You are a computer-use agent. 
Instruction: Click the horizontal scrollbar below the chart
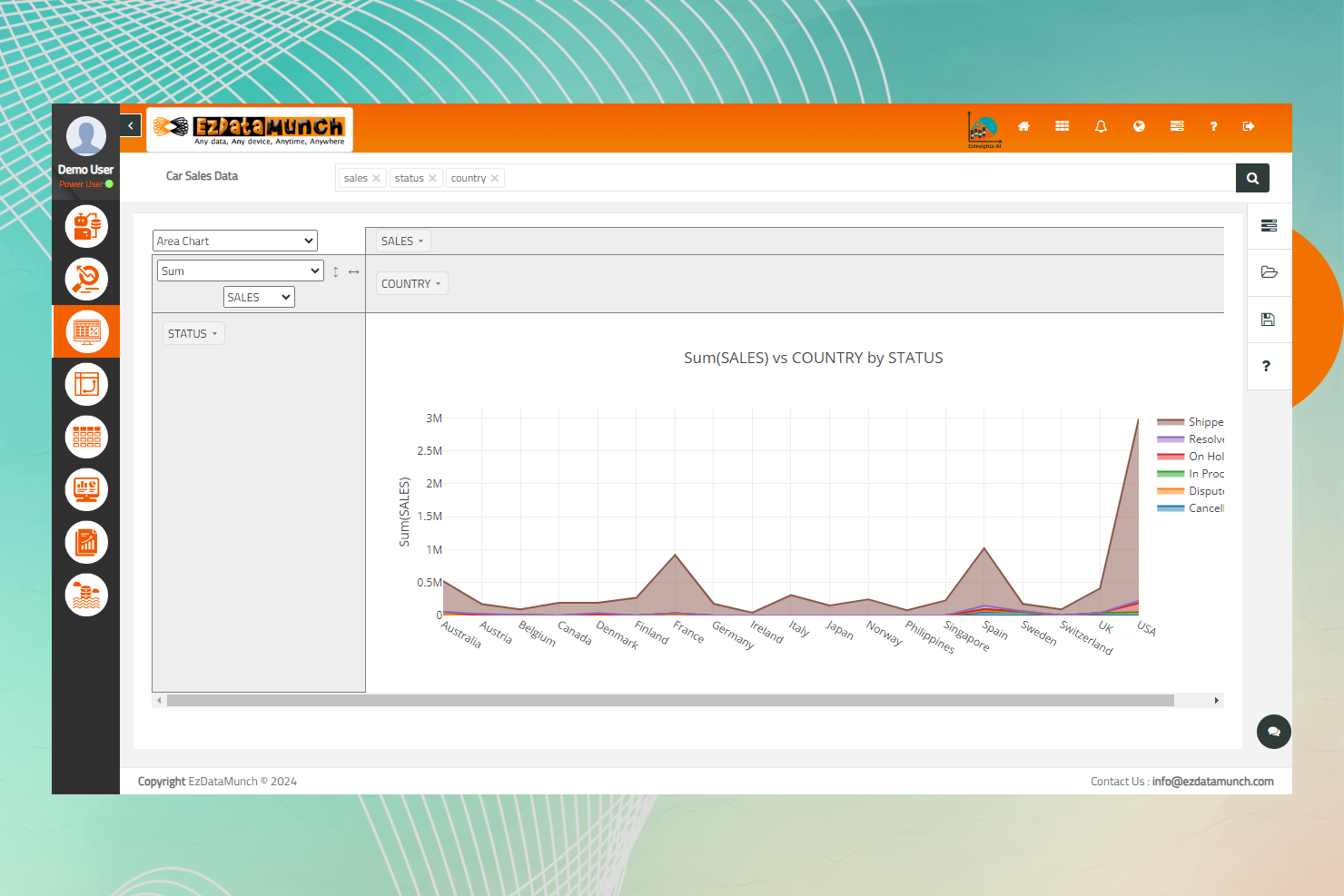[670, 701]
